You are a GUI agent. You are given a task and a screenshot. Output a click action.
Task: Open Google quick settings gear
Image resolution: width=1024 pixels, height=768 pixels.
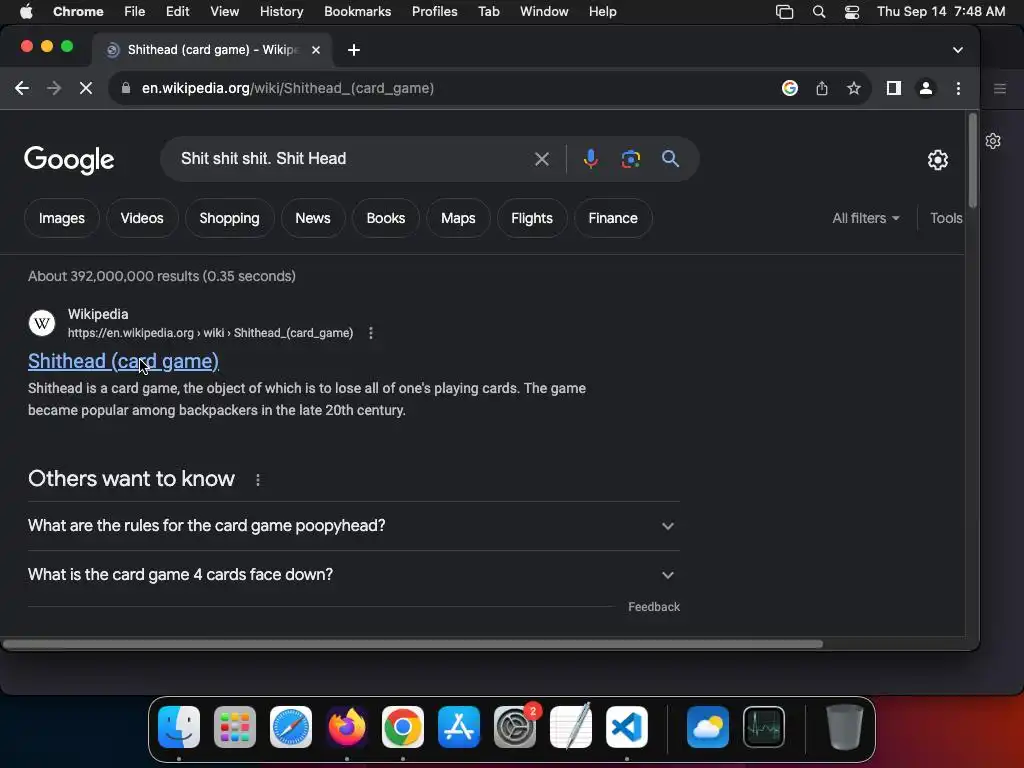tap(937, 159)
